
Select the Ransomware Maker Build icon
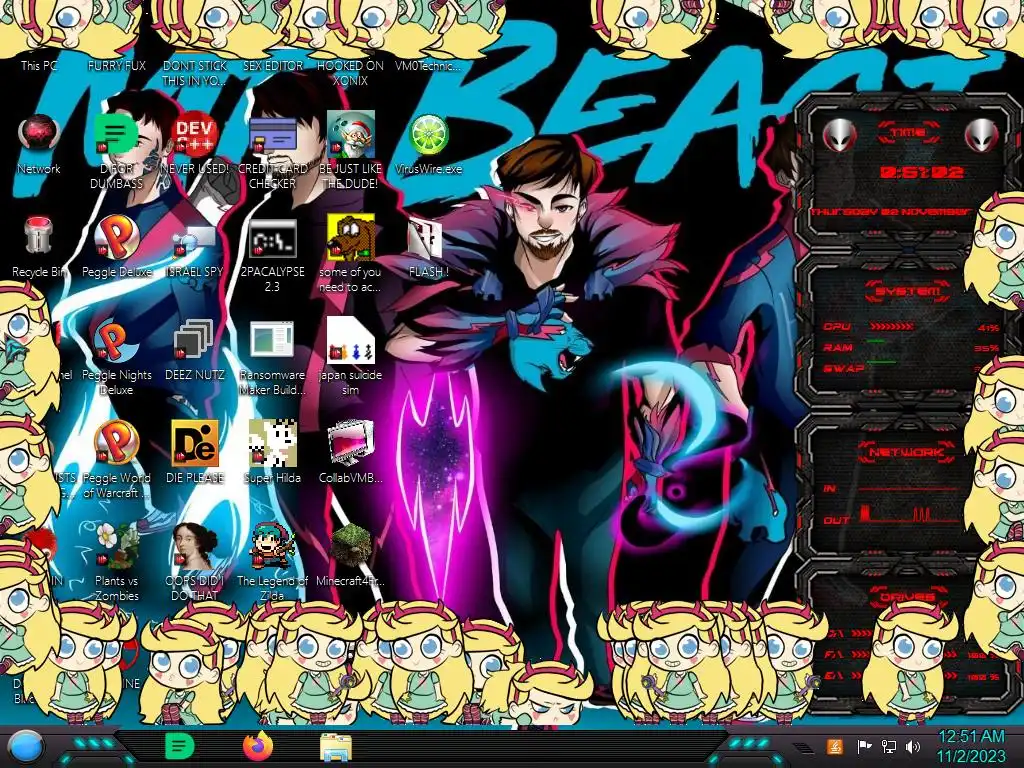[272, 340]
